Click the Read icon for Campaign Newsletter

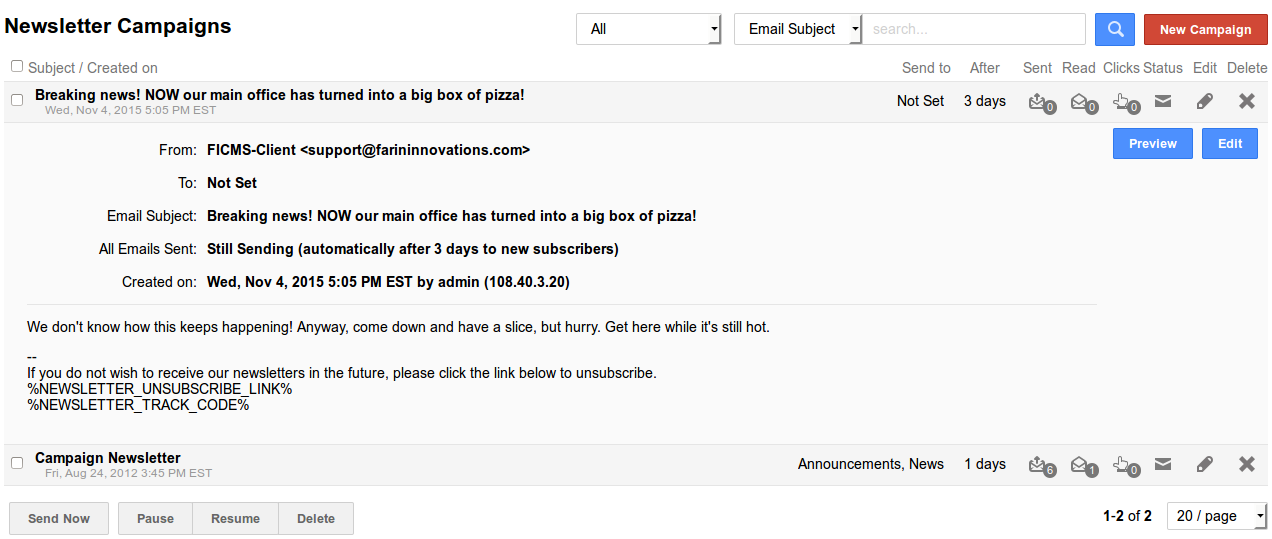[1081, 464]
